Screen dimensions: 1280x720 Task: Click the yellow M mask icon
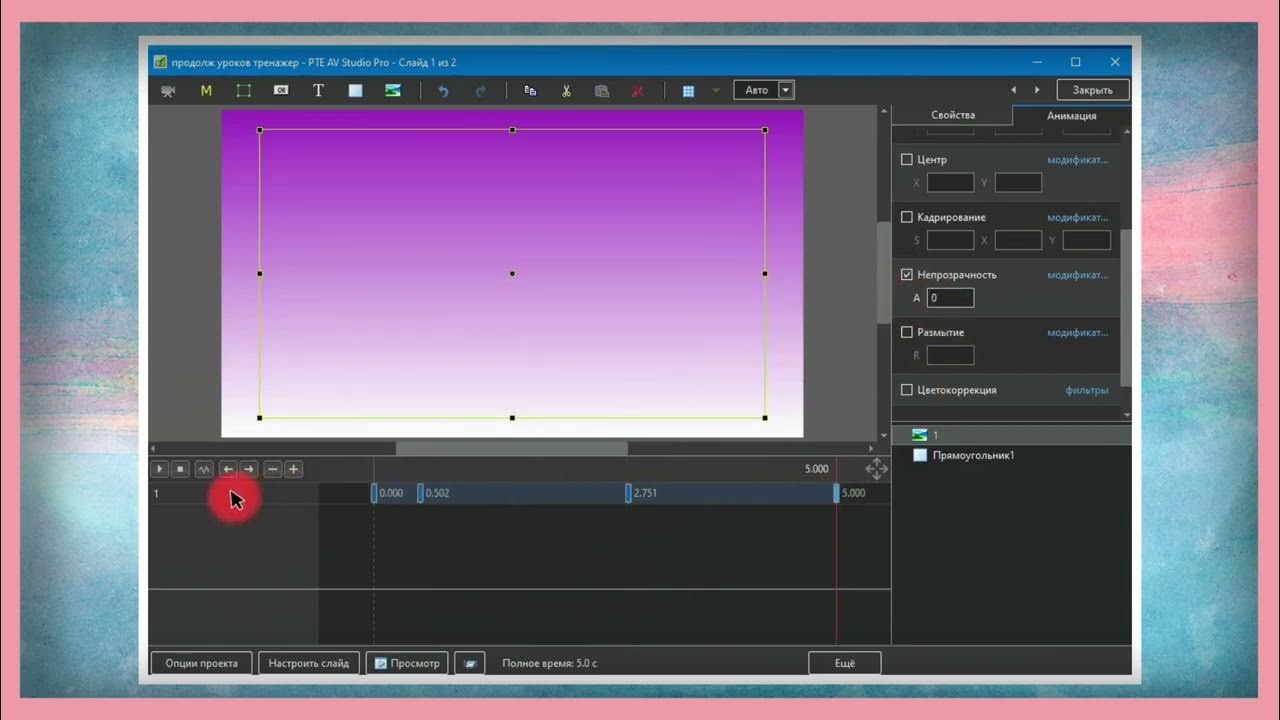pos(206,90)
